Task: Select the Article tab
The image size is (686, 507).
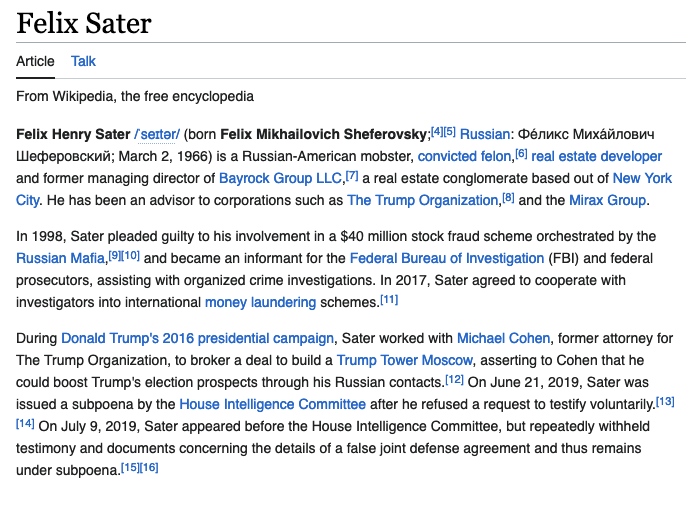Action: 35,61
